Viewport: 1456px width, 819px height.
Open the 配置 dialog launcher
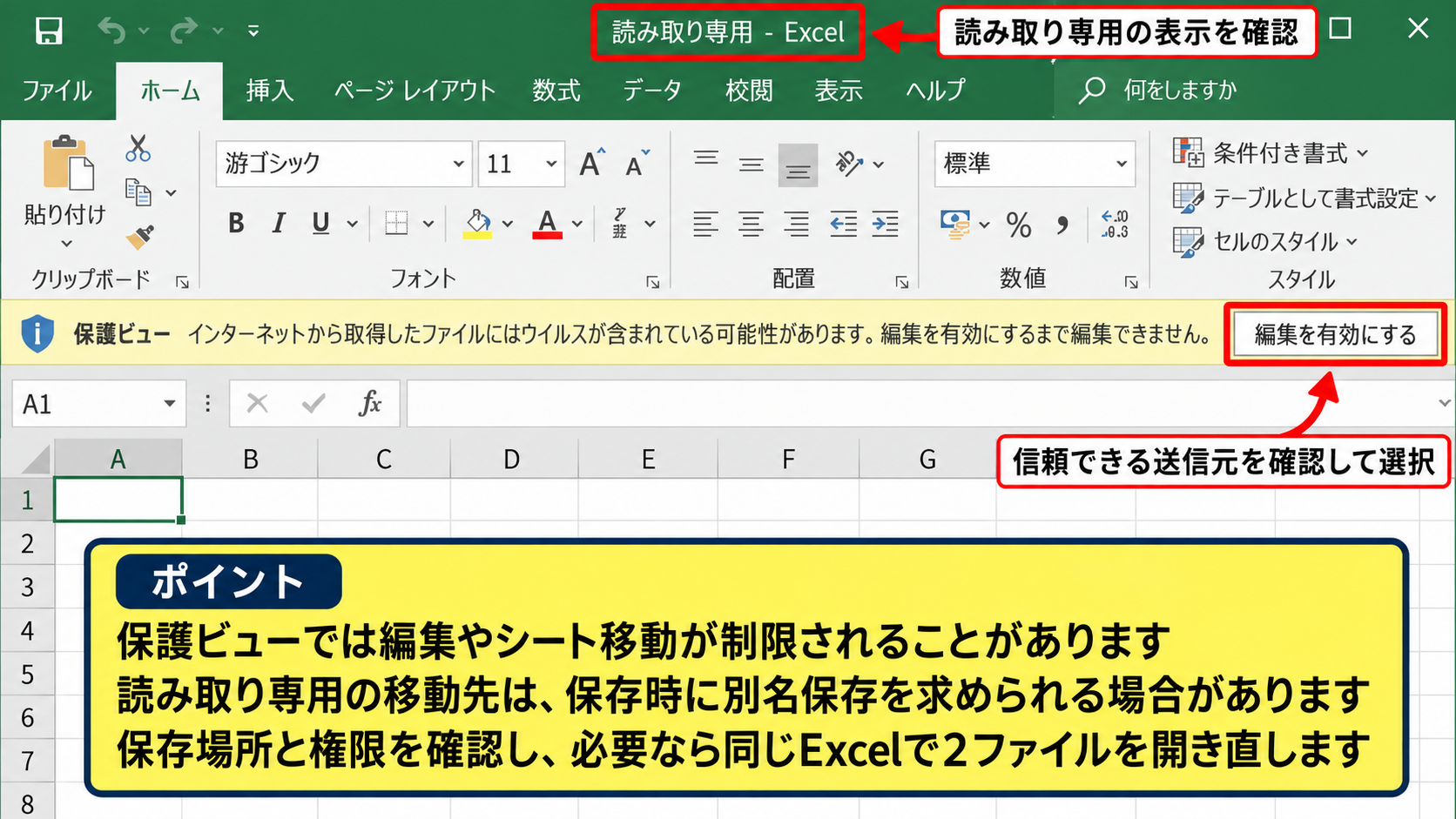[x=902, y=282]
